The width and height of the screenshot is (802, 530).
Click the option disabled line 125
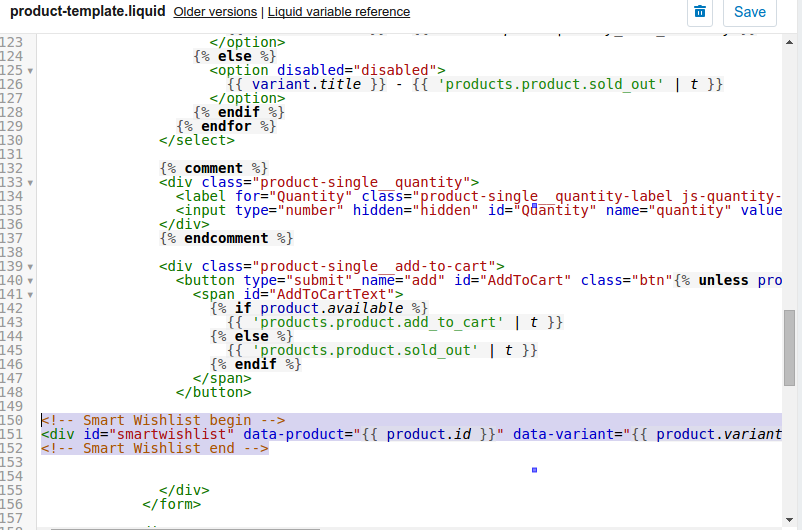[327, 70]
